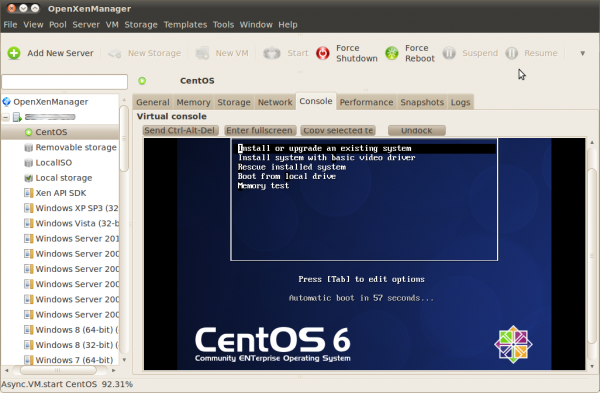This screenshot has width=600, height=393.
Task: Click the New VM toolbar icon
Action: tap(202, 53)
